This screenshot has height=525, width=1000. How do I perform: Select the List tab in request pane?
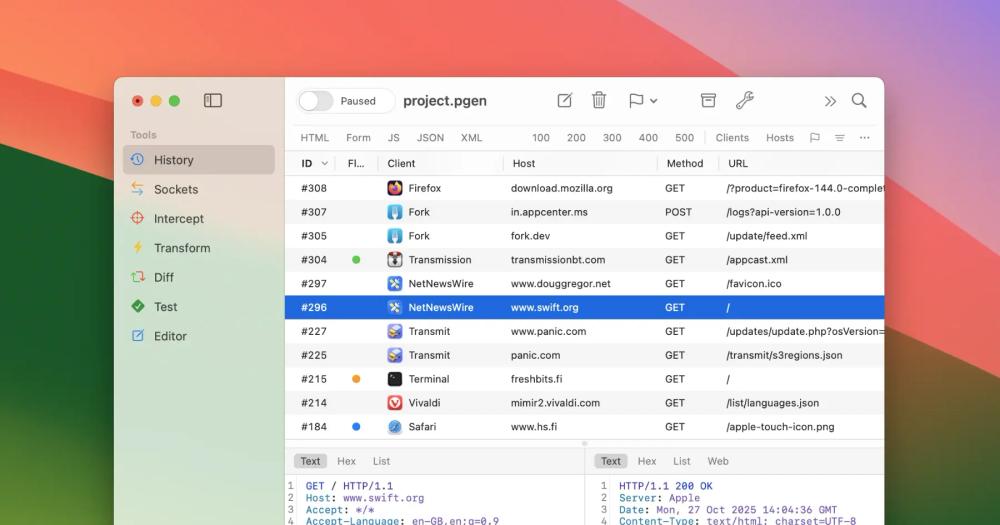click(381, 461)
